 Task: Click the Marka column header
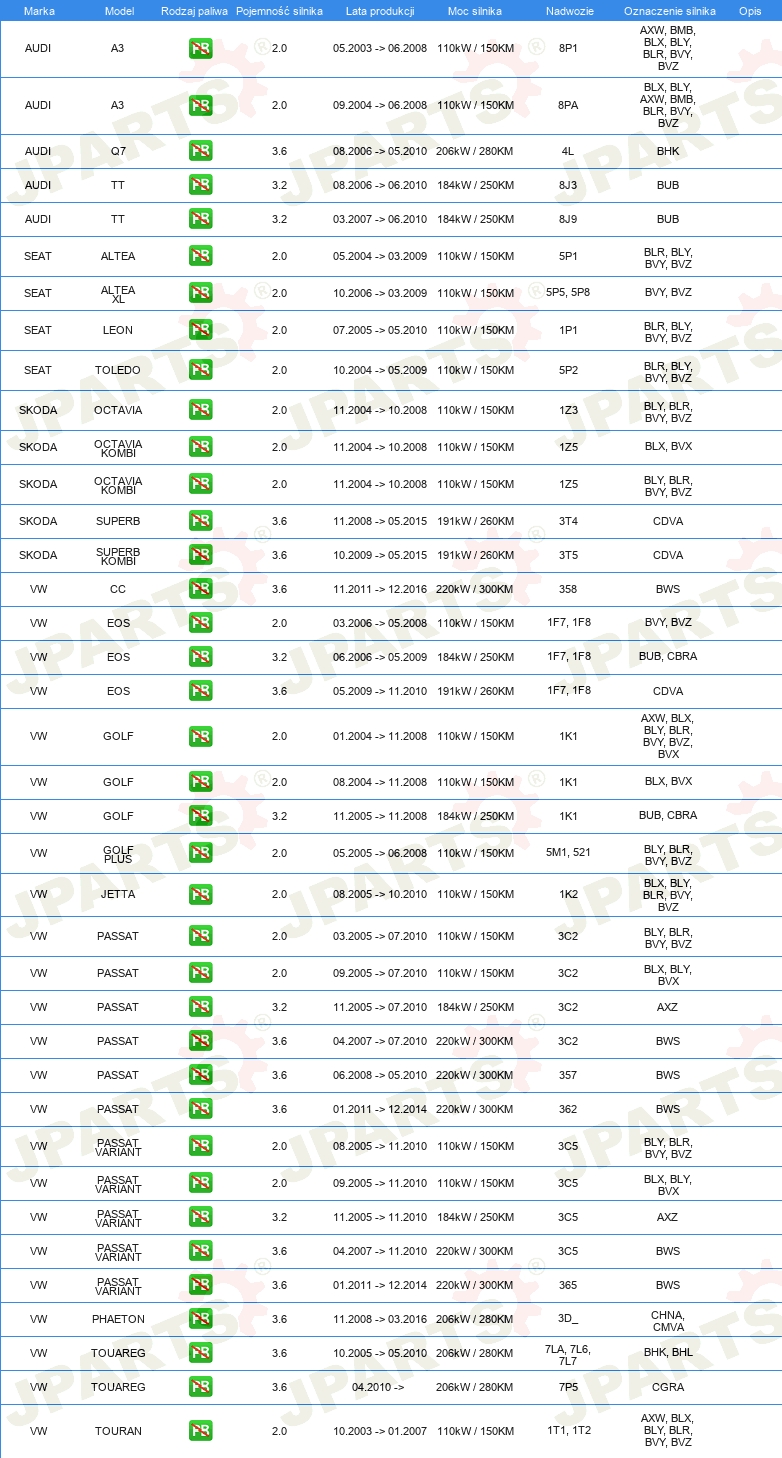click(x=39, y=10)
